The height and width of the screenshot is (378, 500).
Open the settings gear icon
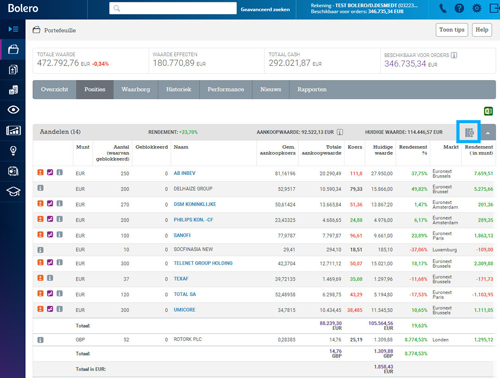point(477,8)
